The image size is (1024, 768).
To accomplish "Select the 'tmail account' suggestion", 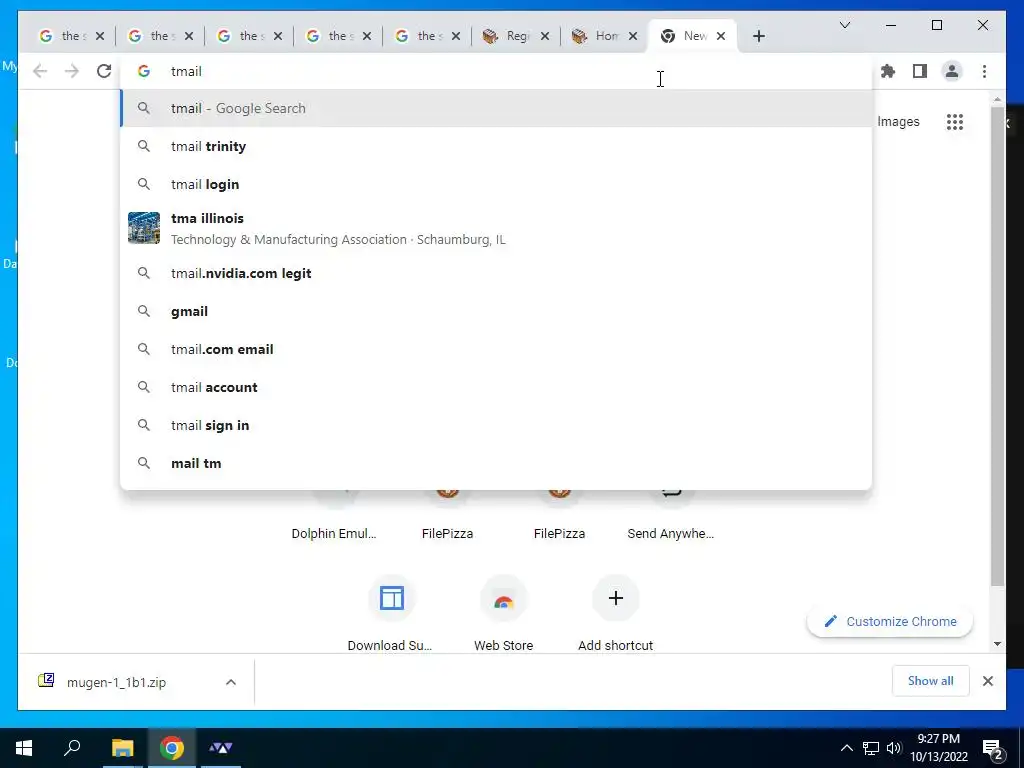I will pyautogui.click(x=496, y=387).
